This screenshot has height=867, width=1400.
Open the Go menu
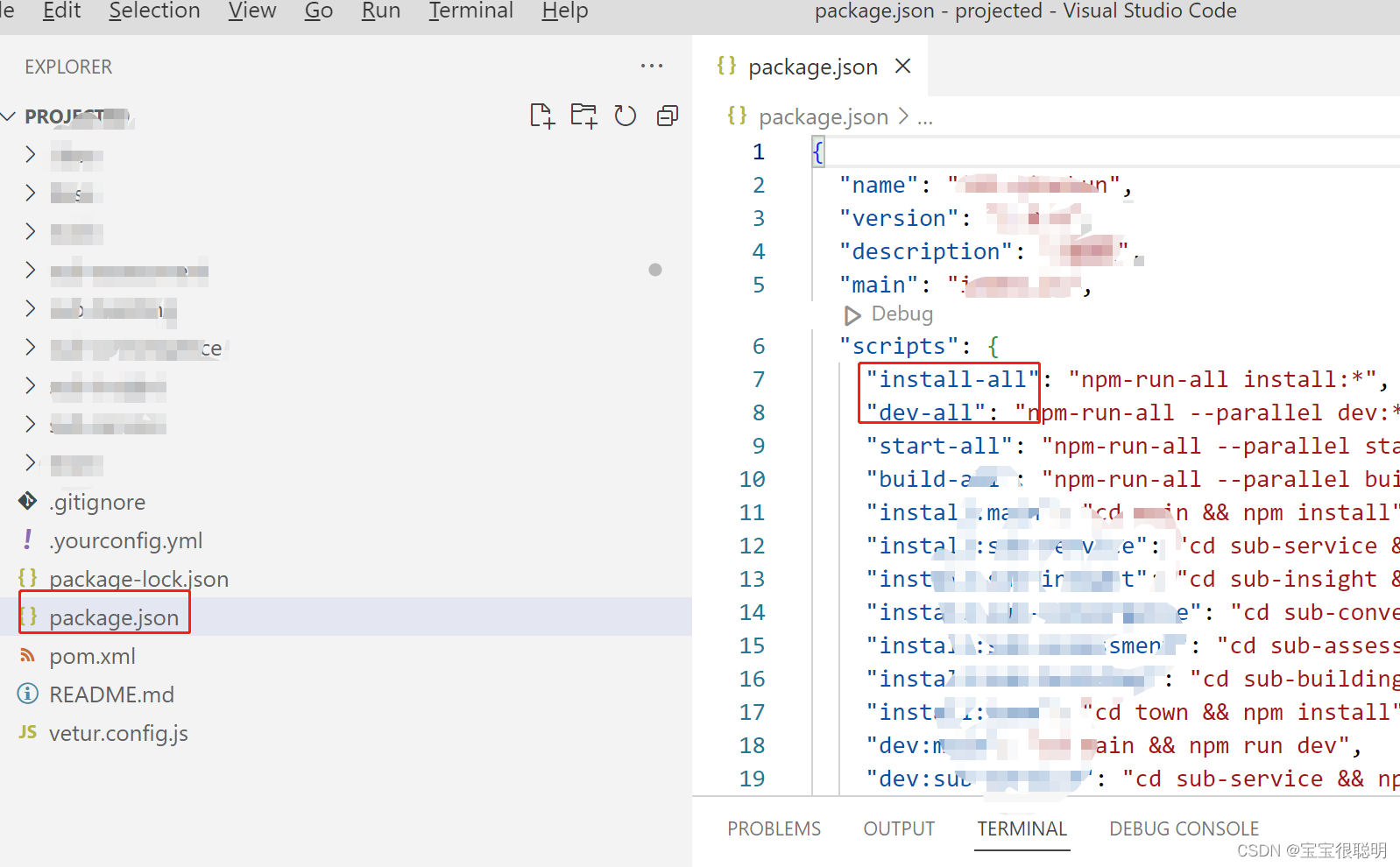tap(319, 11)
